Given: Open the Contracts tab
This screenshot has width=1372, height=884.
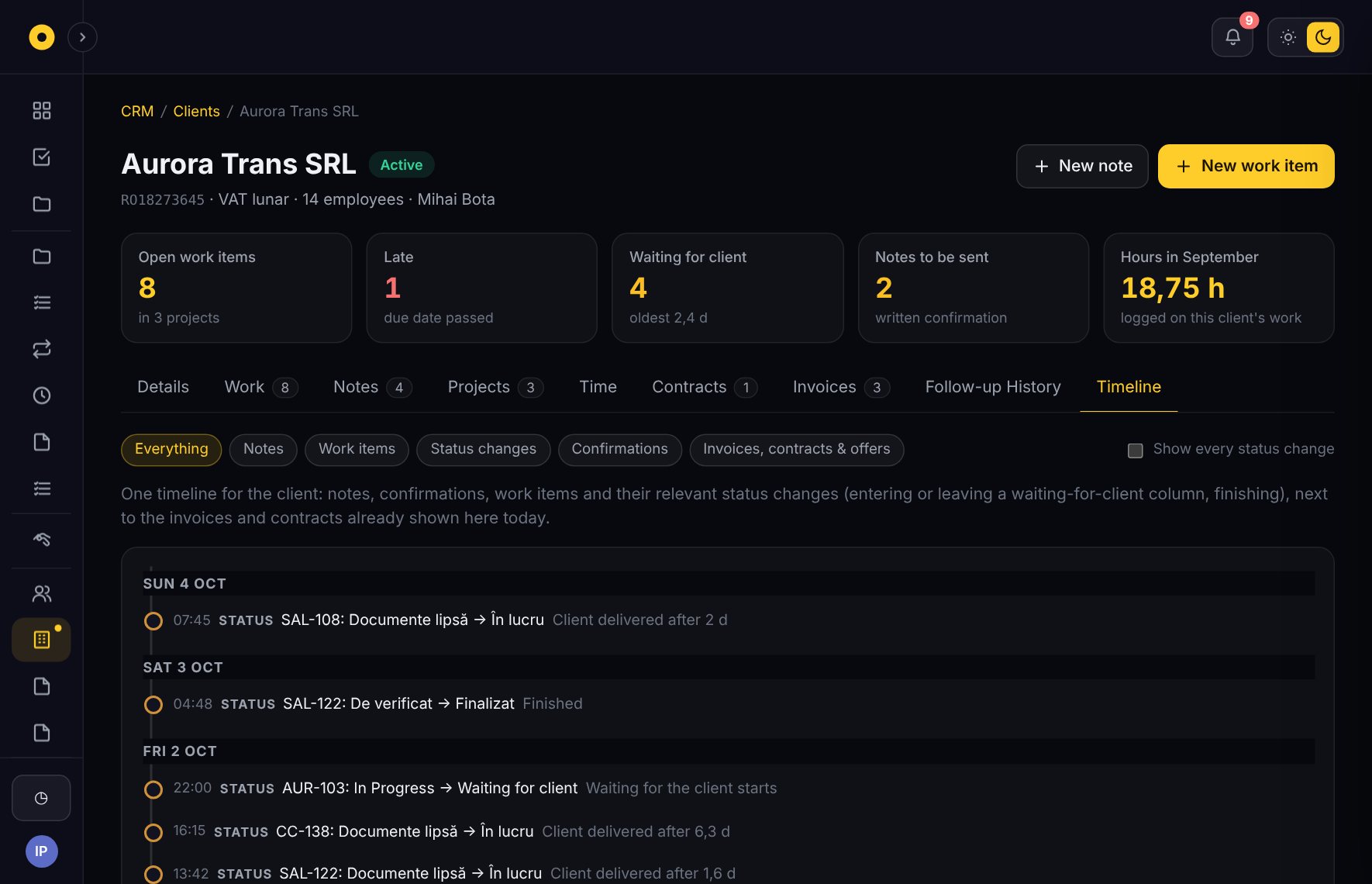Looking at the screenshot, I should (x=705, y=387).
